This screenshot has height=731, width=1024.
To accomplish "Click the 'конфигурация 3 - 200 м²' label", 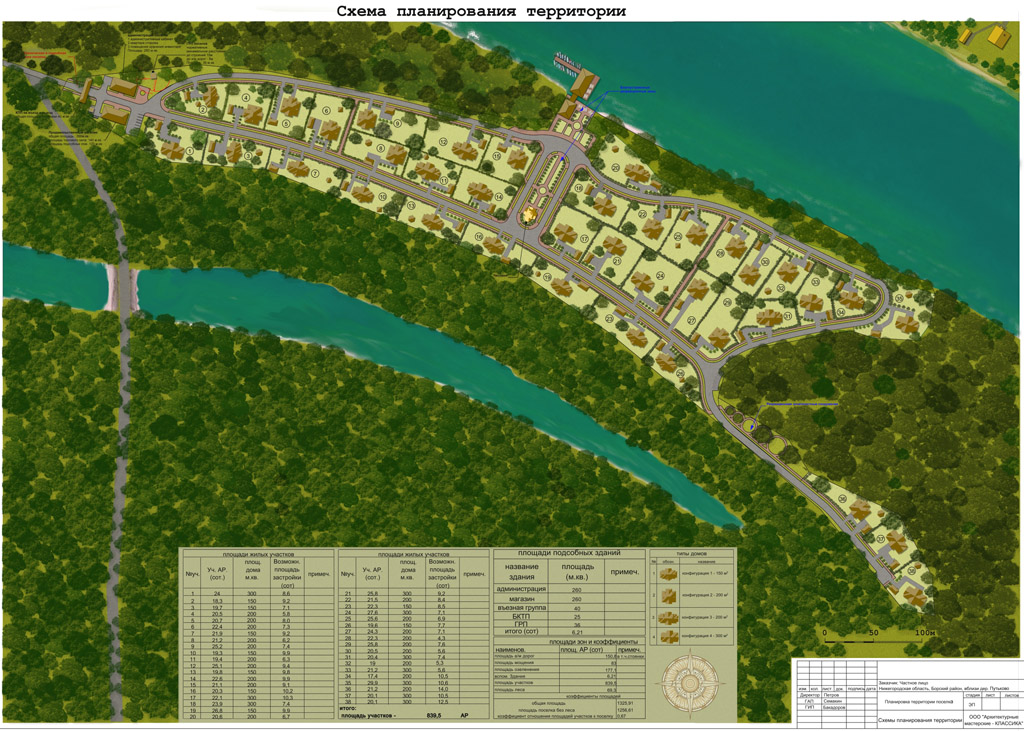I will click(705, 616).
